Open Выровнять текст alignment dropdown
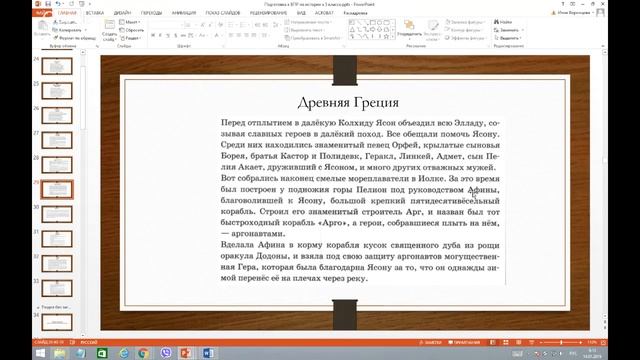The image size is (640, 360). pyautogui.click(x=305, y=30)
